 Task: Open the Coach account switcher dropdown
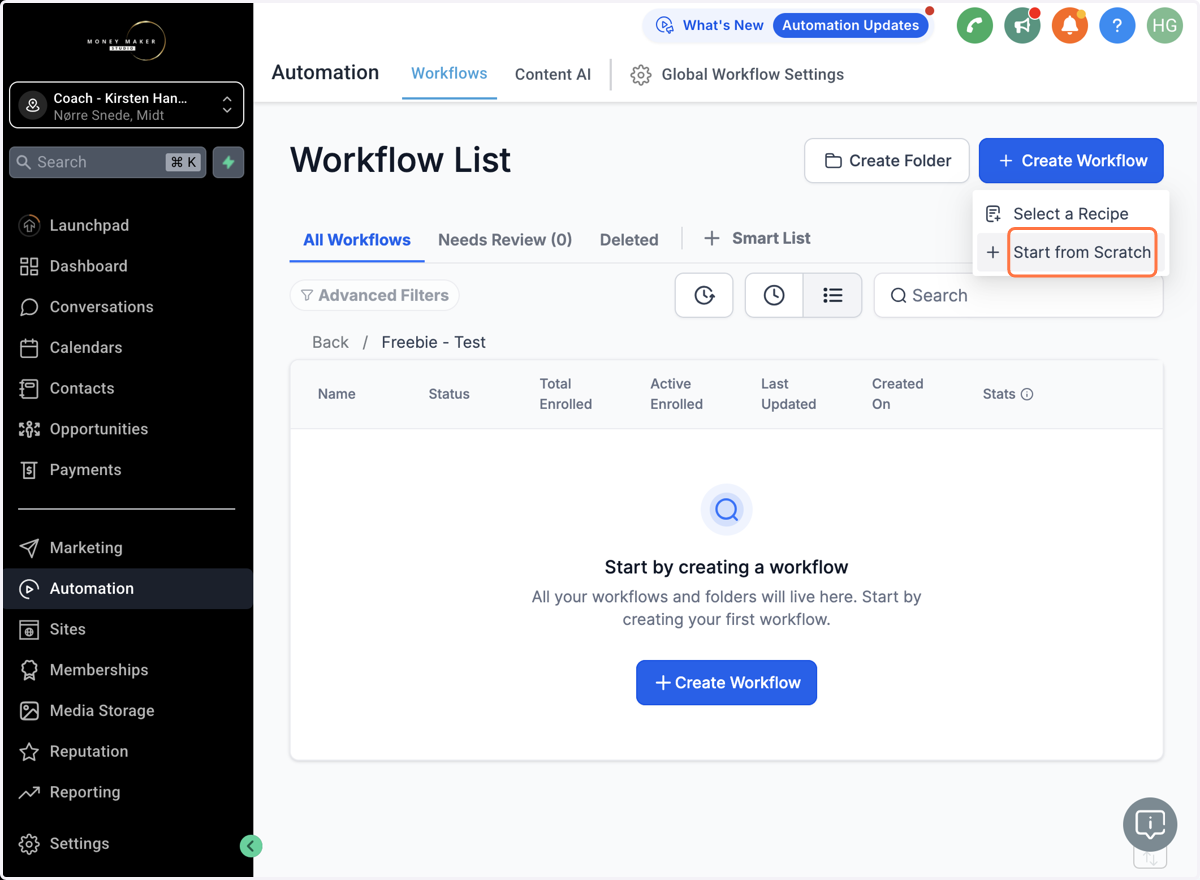coord(126,105)
